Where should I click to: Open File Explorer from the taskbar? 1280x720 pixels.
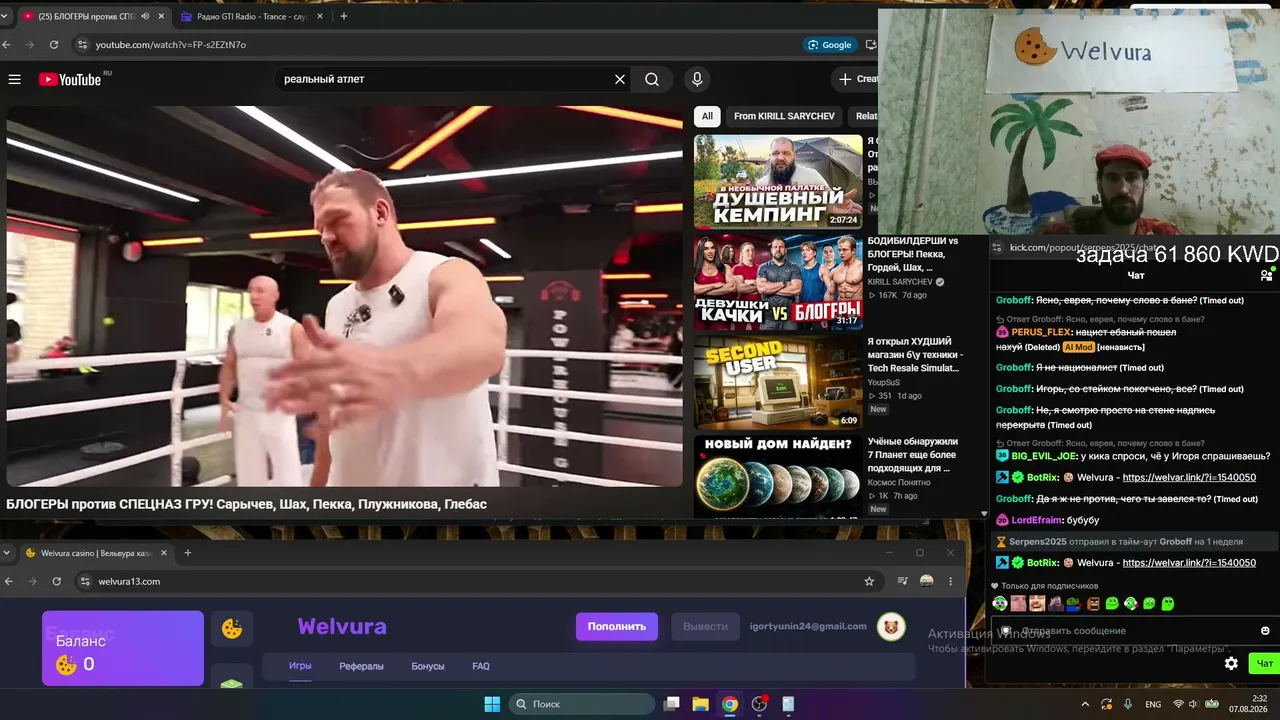tap(701, 704)
